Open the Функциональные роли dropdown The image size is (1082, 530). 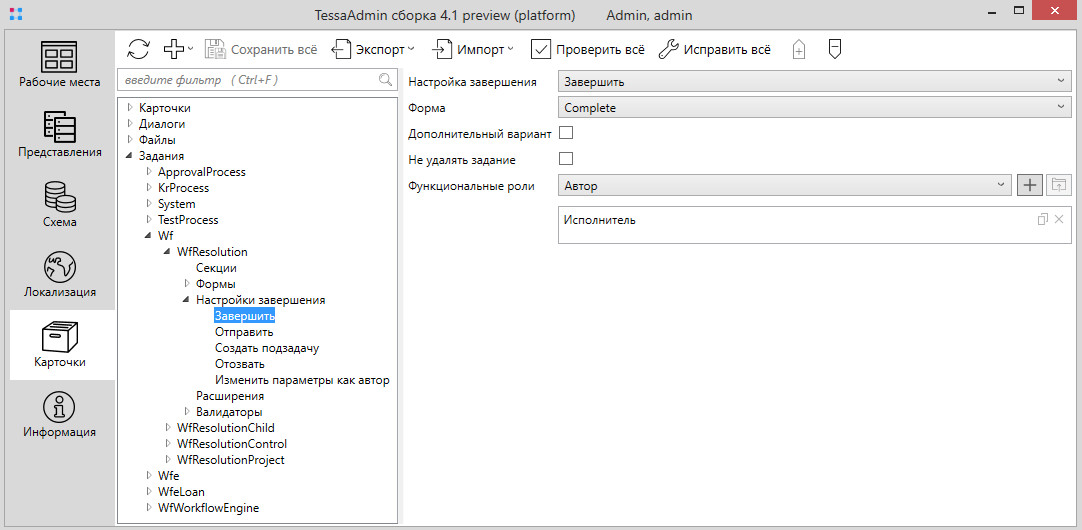point(785,185)
